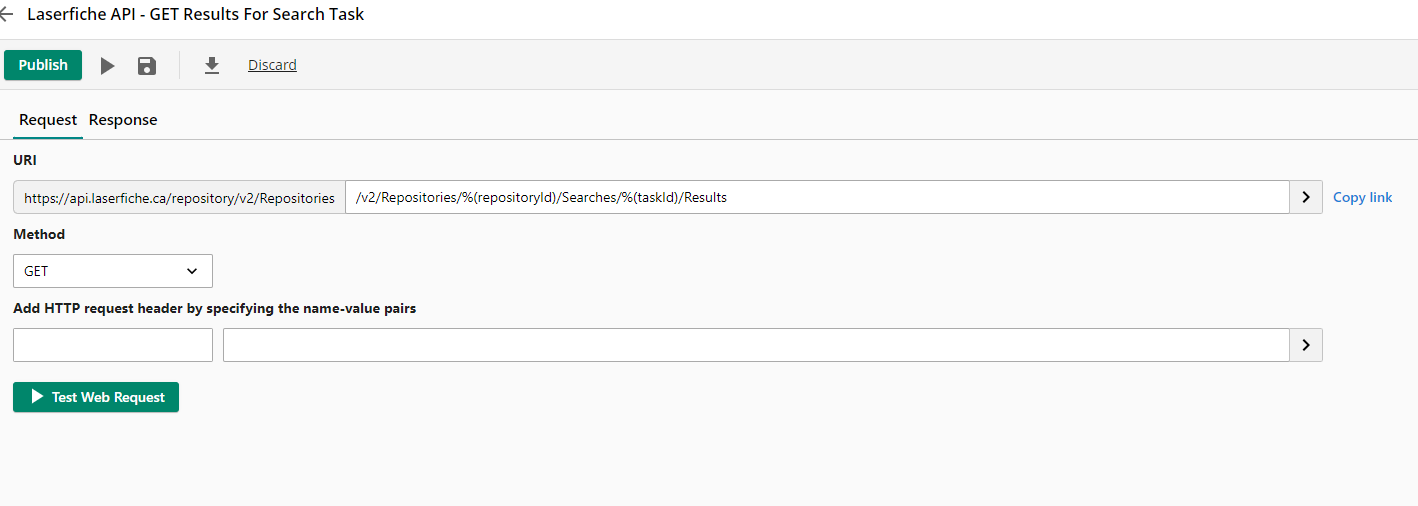Click the download icon in the toolbar
Screen dimensions: 1418x506
(211, 66)
